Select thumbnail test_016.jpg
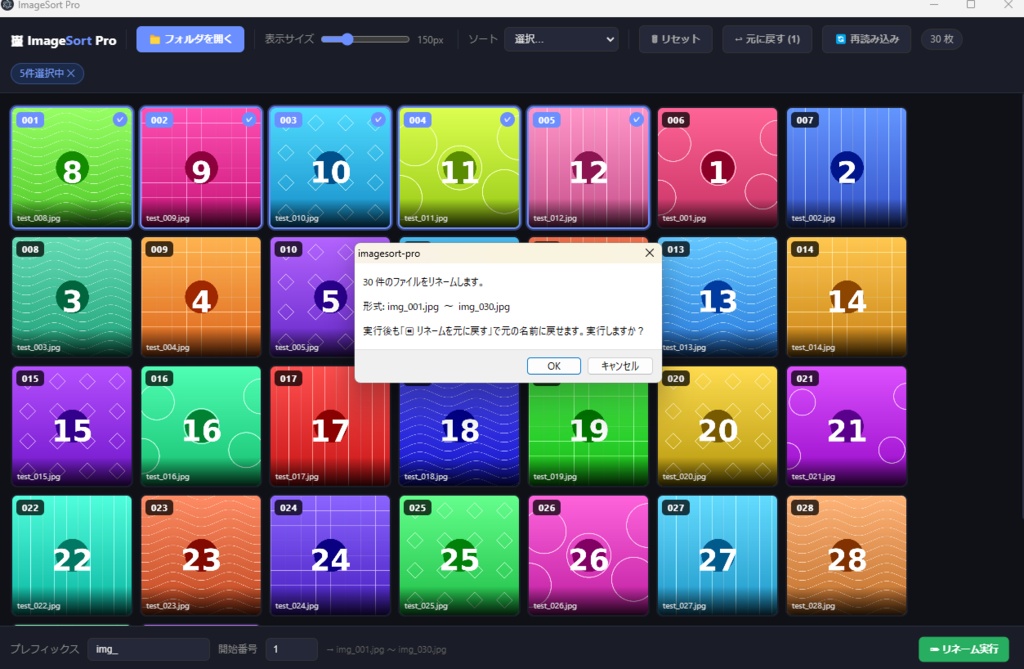The height and width of the screenshot is (669, 1024). click(201, 426)
